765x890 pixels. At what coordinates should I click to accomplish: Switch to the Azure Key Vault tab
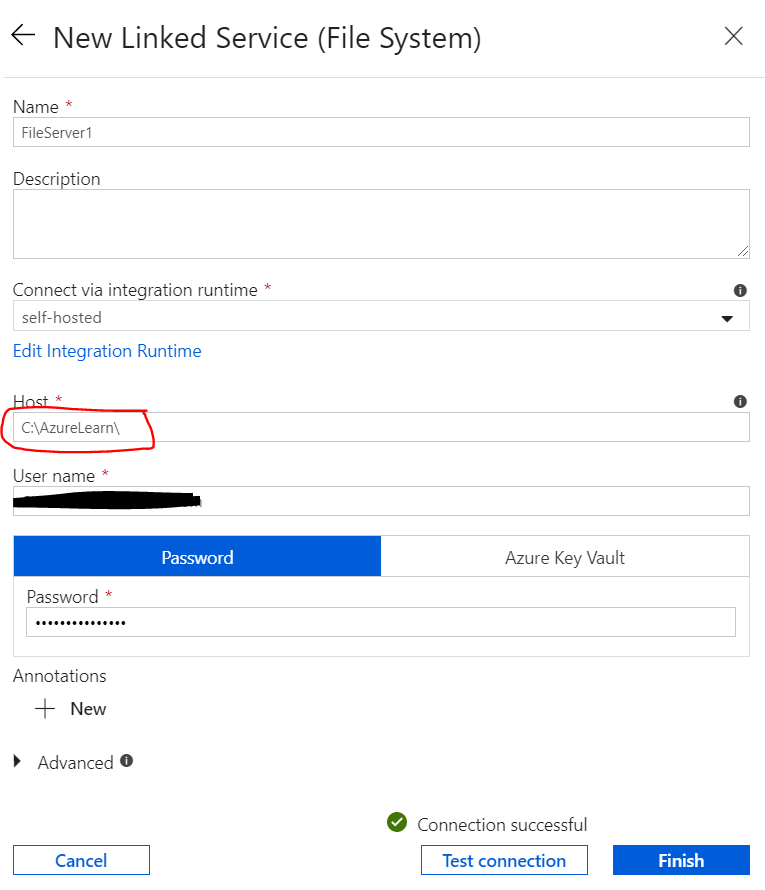(565, 557)
